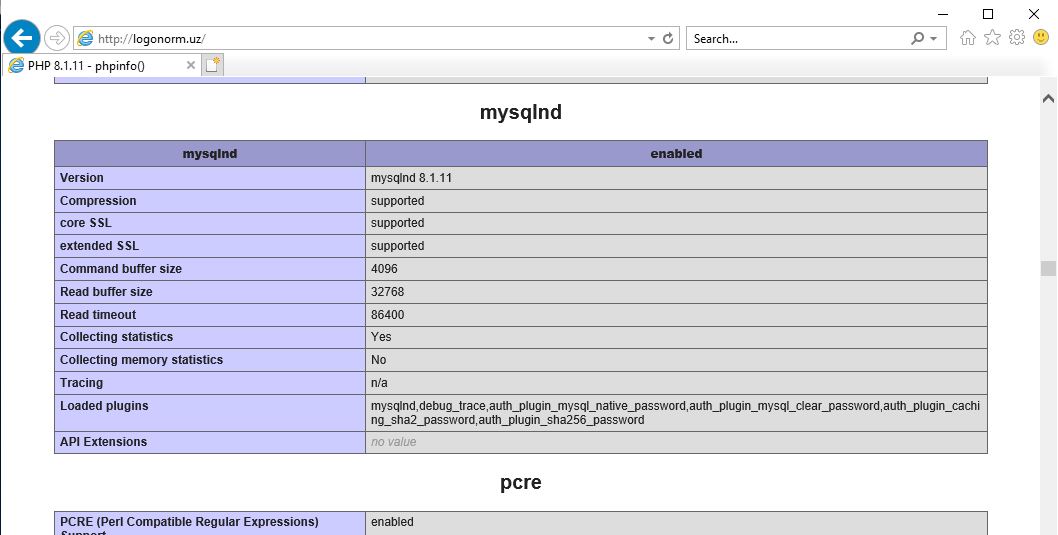Click the 'core SSL' row label
The width and height of the screenshot is (1058, 535).
pos(86,223)
